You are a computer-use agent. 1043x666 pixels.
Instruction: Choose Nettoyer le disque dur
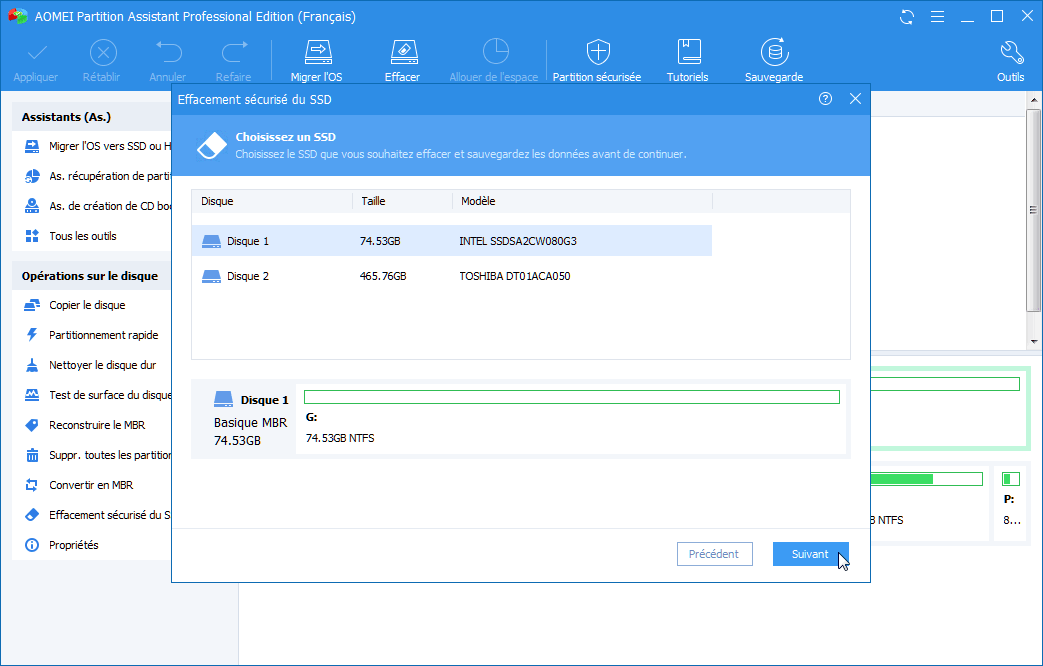click(x=90, y=365)
